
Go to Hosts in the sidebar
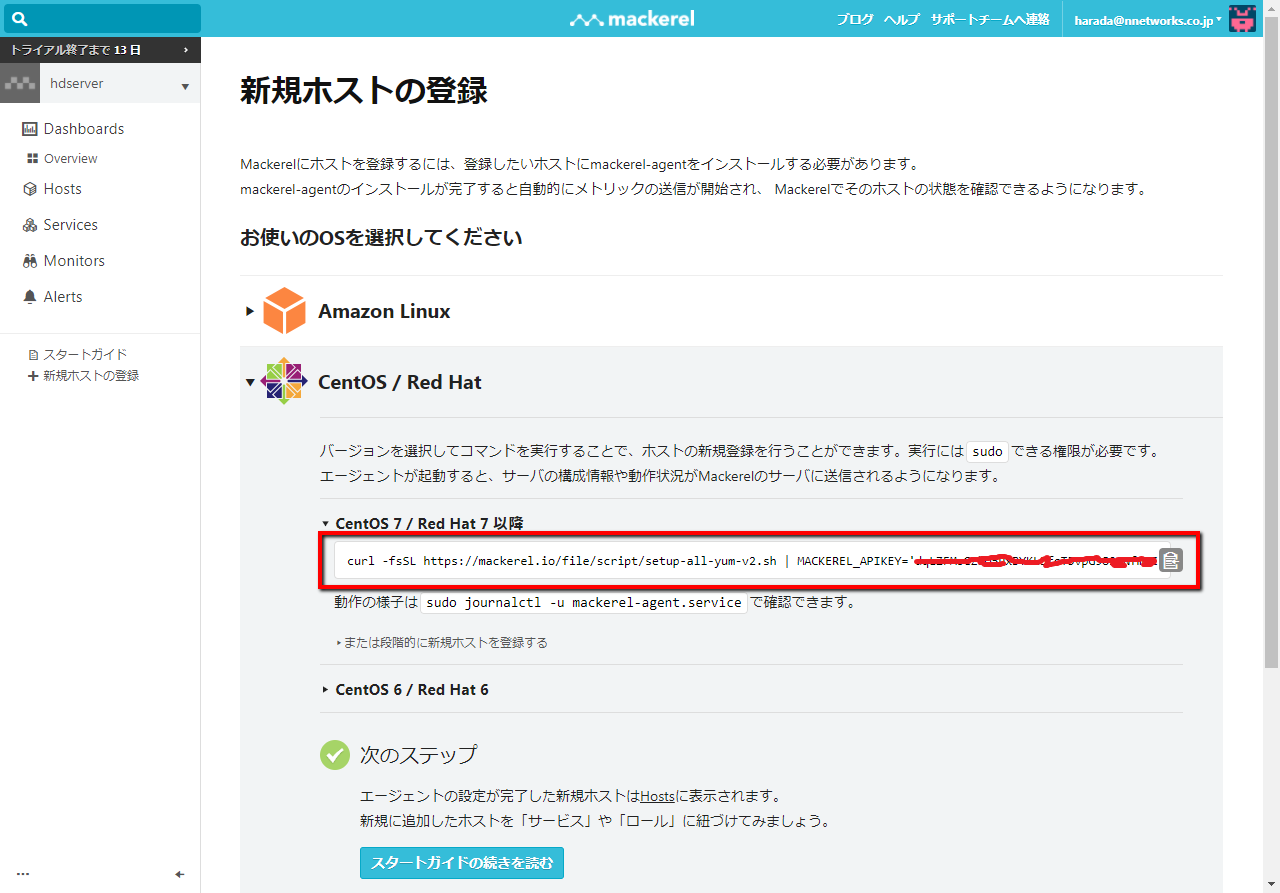pos(62,189)
